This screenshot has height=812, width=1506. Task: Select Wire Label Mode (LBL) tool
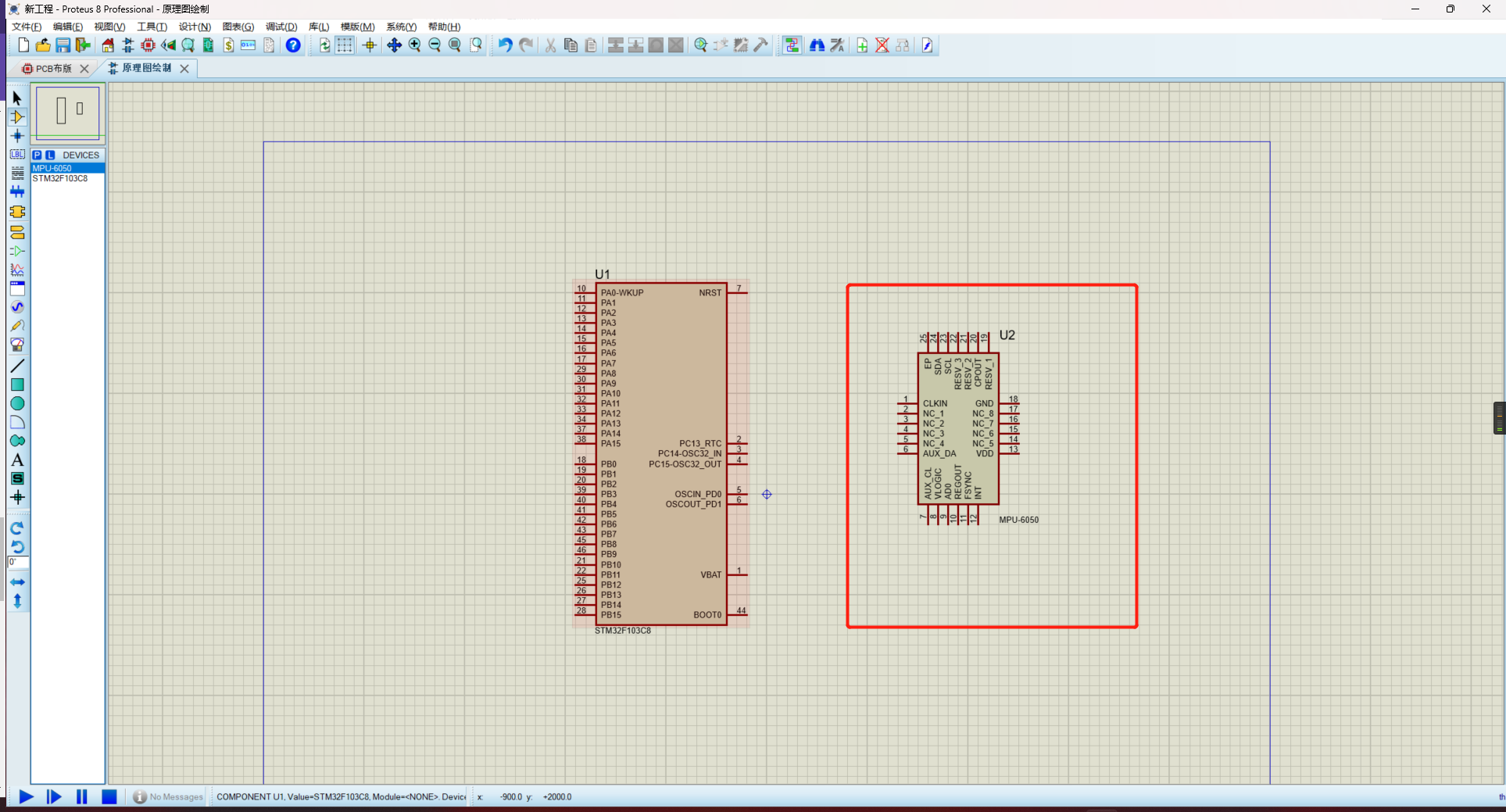point(17,155)
